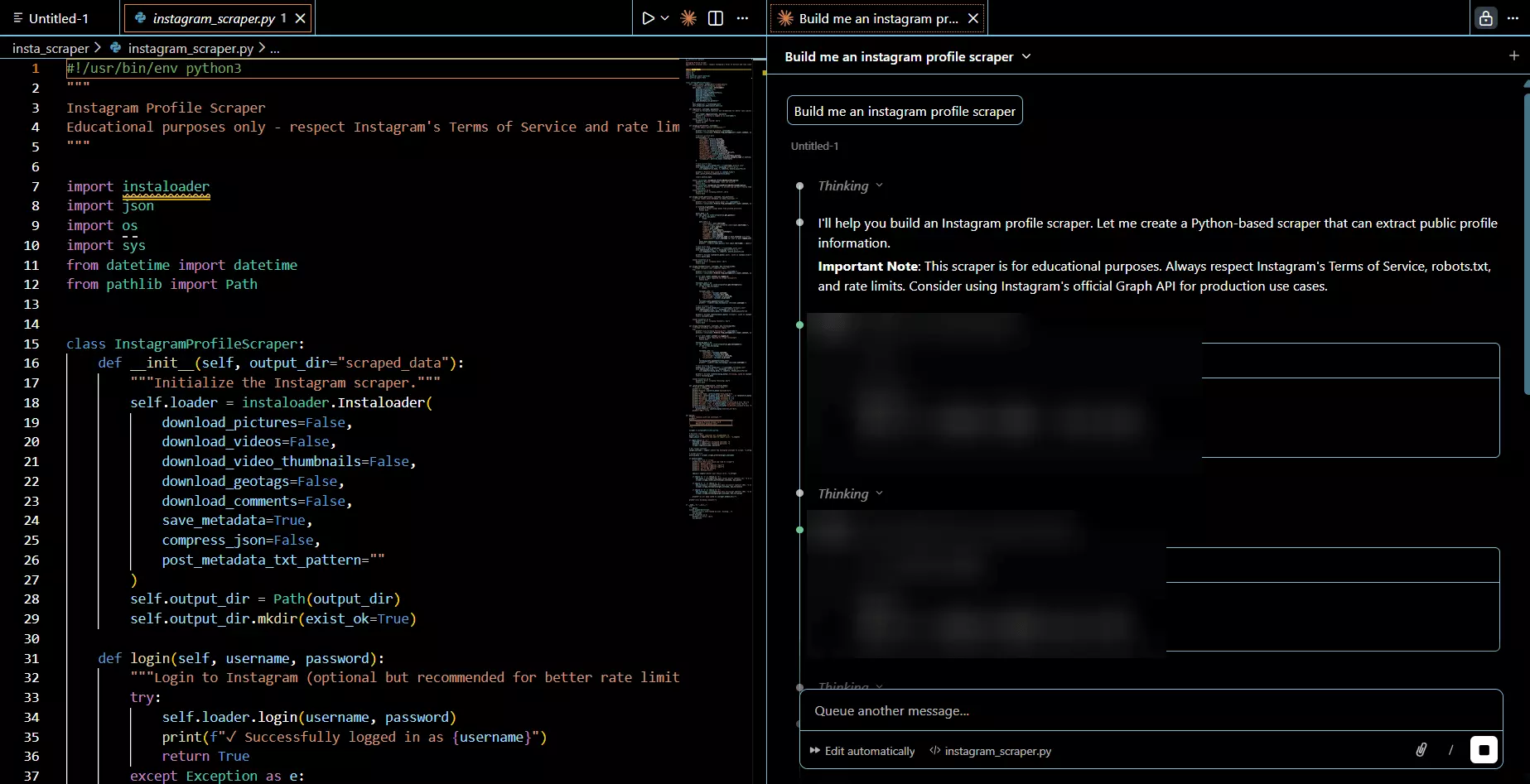Switch to the Untitled-1 tab

pos(58,18)
